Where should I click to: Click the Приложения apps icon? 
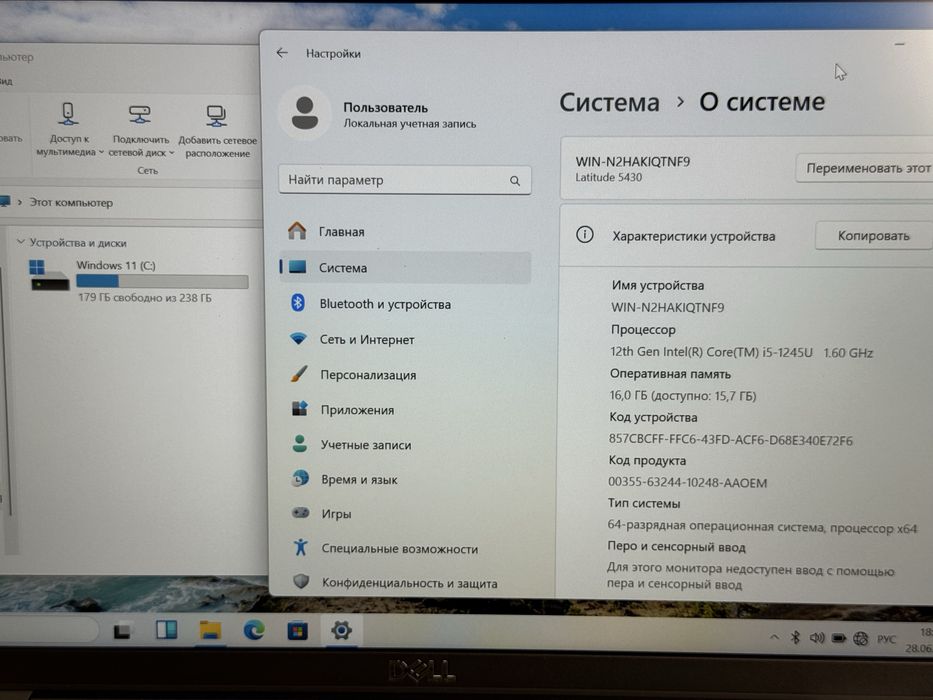point(300,409)
